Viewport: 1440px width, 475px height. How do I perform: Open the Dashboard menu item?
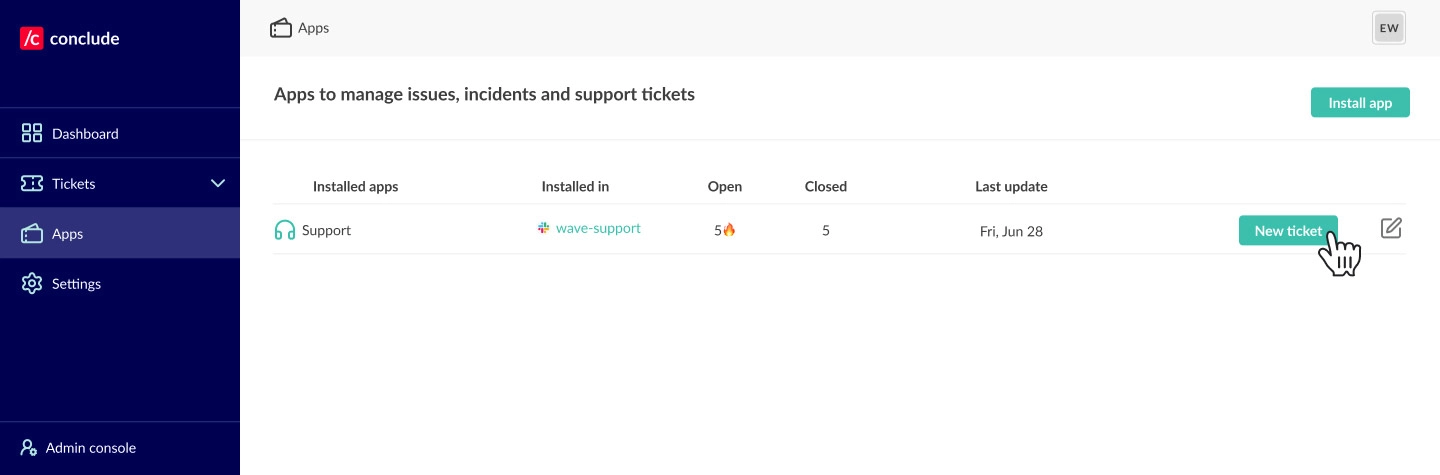tap(85, 134)
